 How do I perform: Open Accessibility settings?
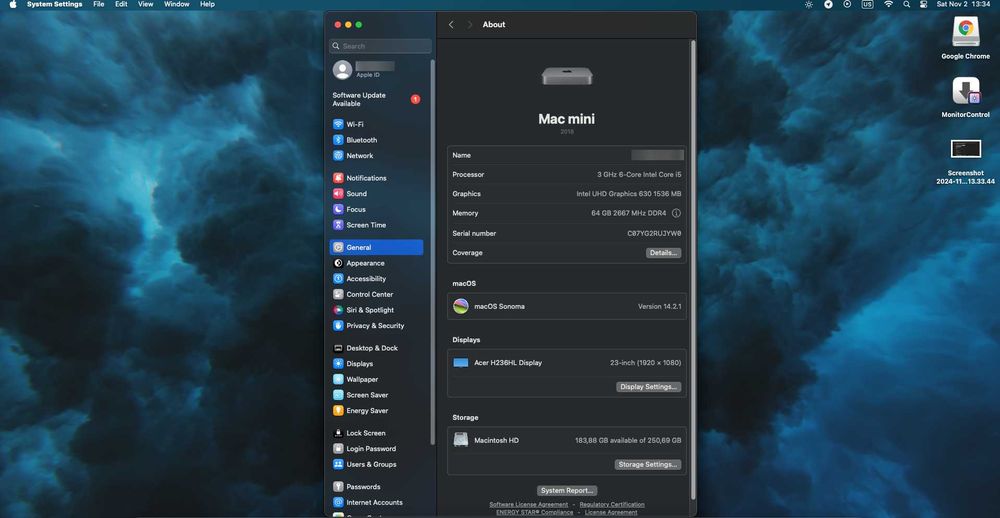click(376, 279)
